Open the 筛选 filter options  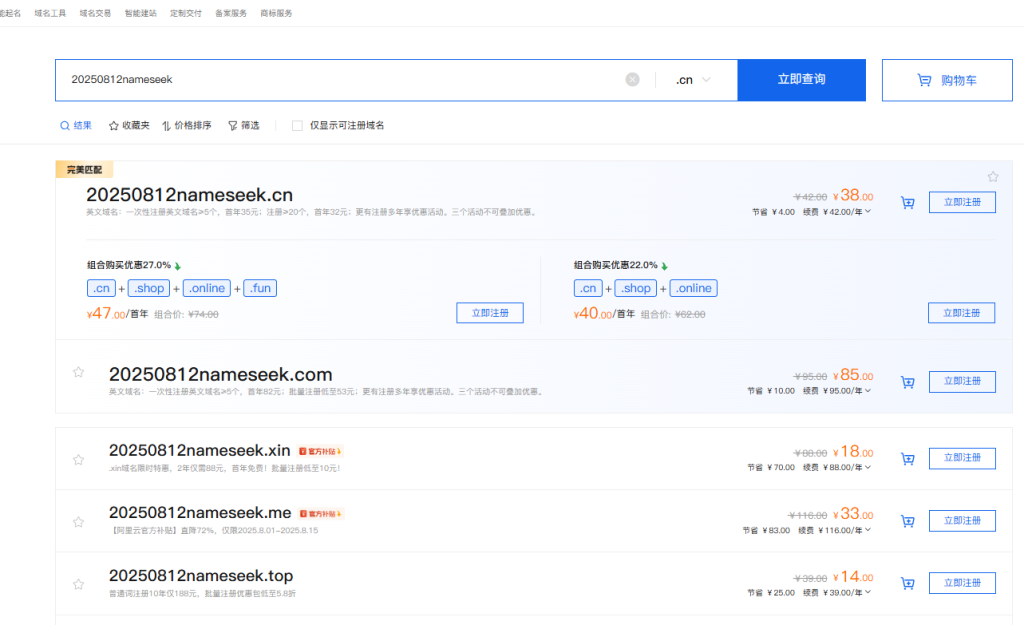244,125
